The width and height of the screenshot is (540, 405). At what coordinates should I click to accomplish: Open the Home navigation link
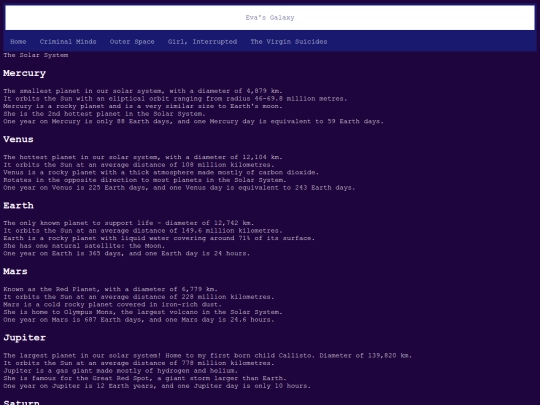[x=18, y=42]
